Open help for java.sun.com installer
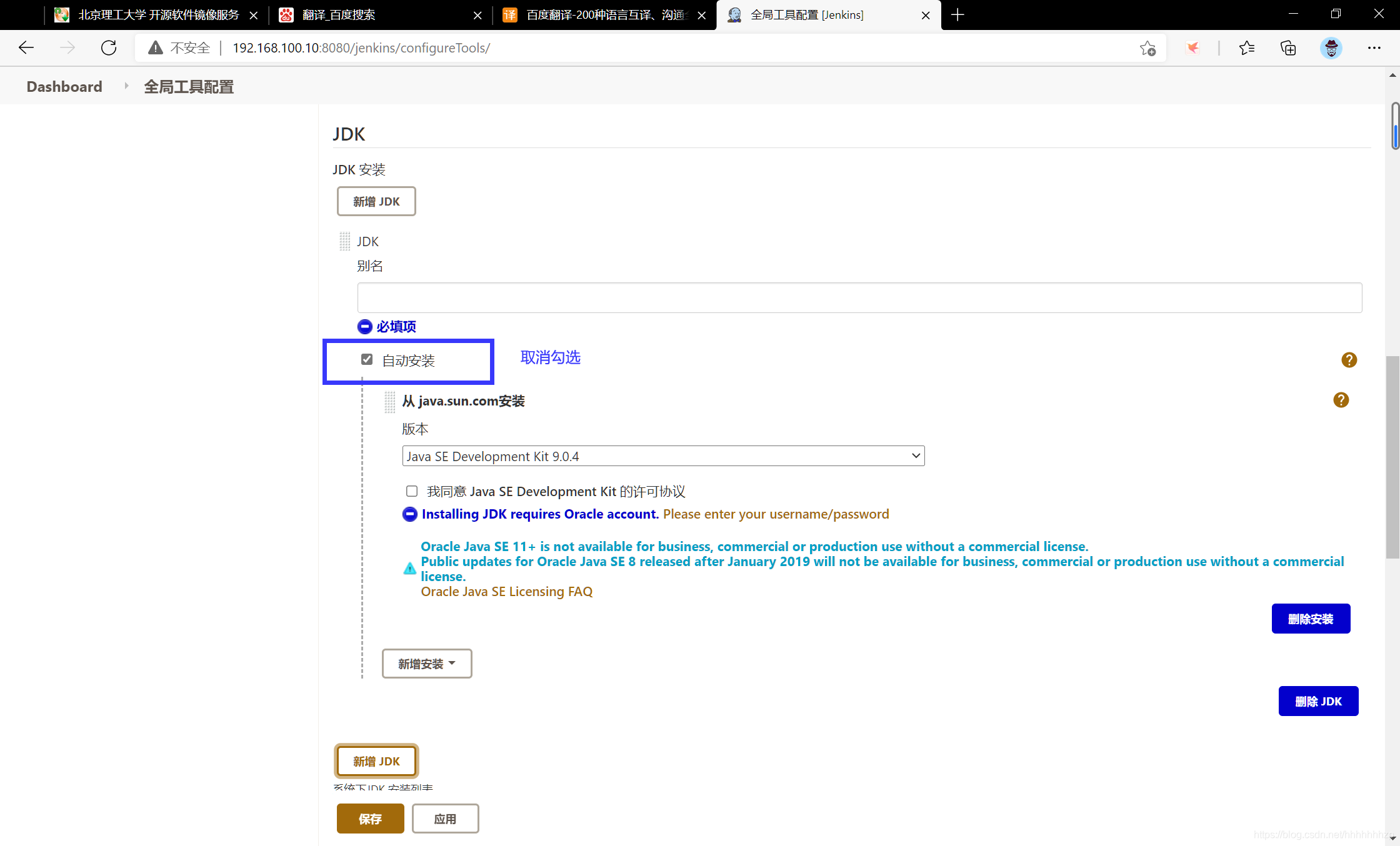Viewport: 1400px width, 846px height. pos(1341,400)
